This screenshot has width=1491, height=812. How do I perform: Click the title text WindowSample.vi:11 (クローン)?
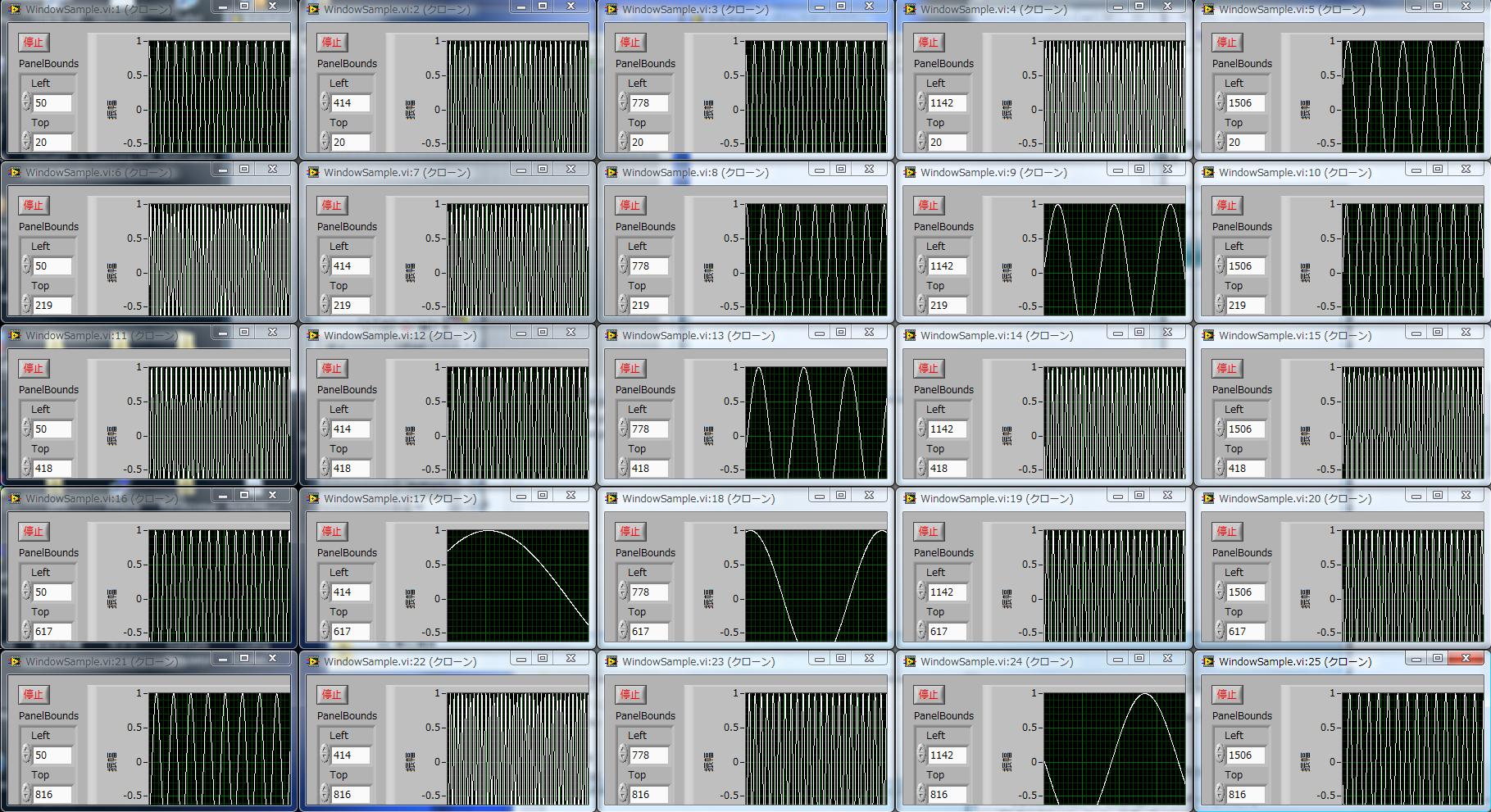tap(102, 336)
